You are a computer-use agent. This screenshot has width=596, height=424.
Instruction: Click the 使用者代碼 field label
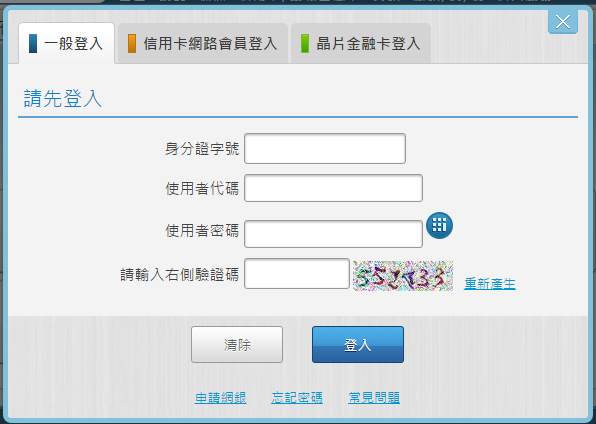[202, 188]
